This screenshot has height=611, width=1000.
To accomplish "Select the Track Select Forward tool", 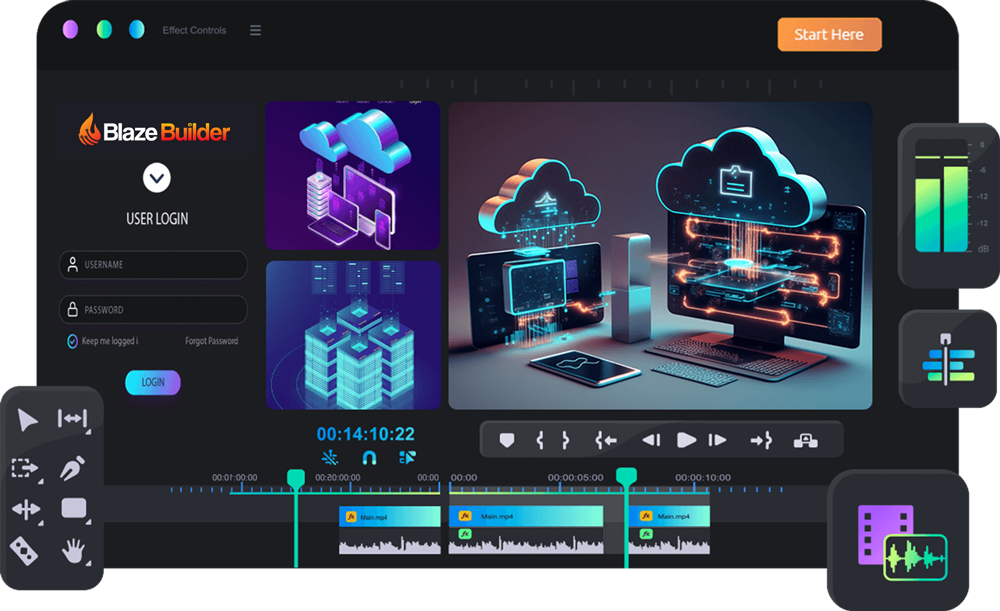I will tap(25, 468).
